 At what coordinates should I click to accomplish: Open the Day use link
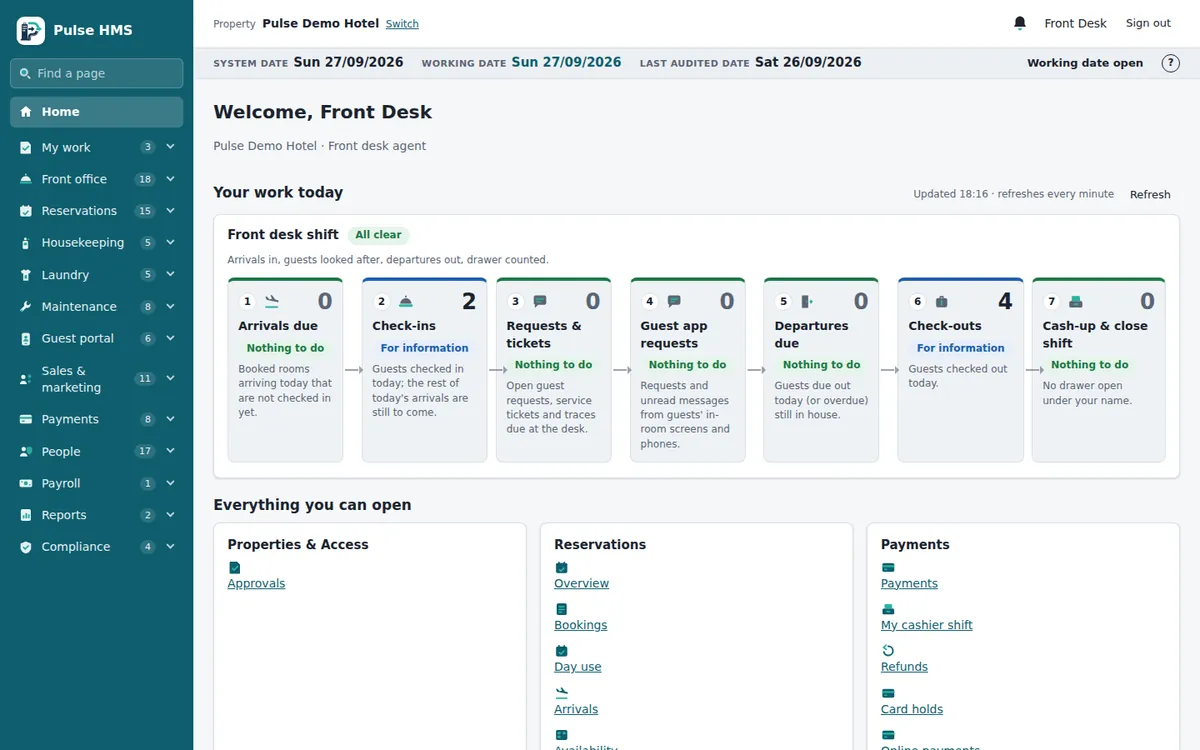pos(578,668)
